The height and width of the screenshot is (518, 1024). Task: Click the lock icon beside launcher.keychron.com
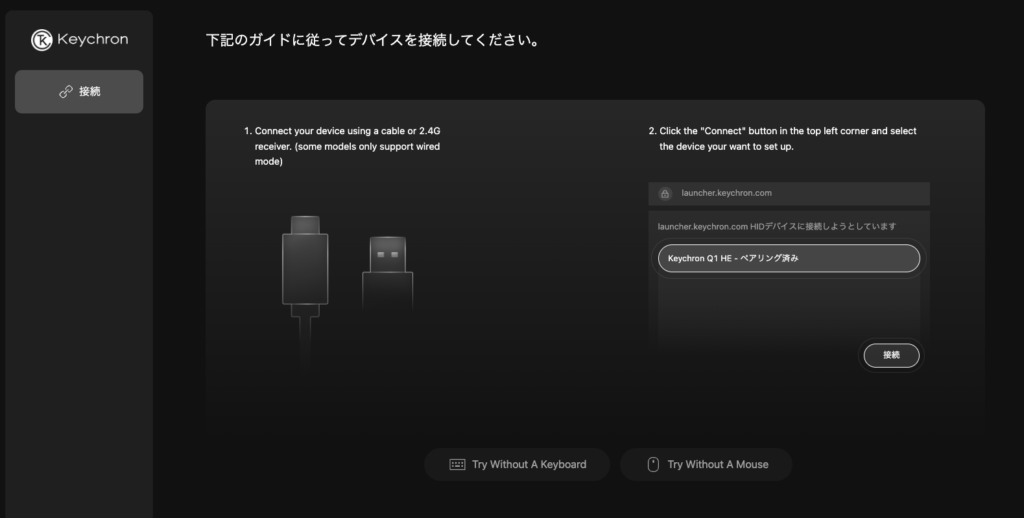pos(665,194)
